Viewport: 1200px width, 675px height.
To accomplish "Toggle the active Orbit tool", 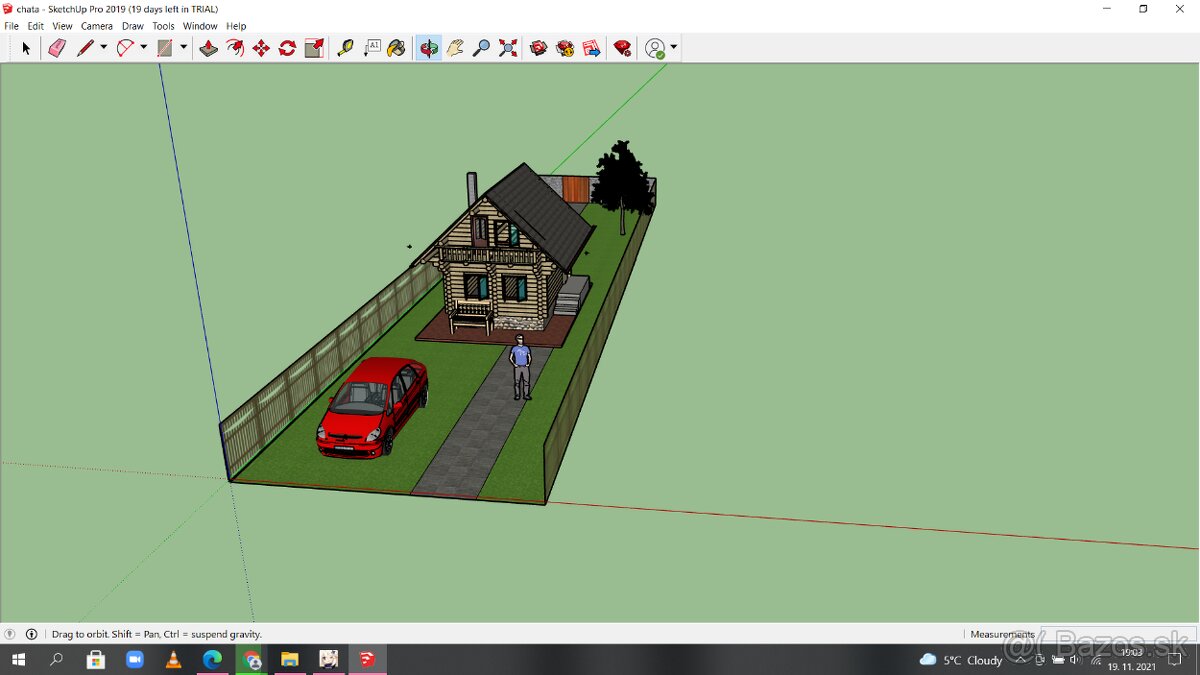I will 429,48.
